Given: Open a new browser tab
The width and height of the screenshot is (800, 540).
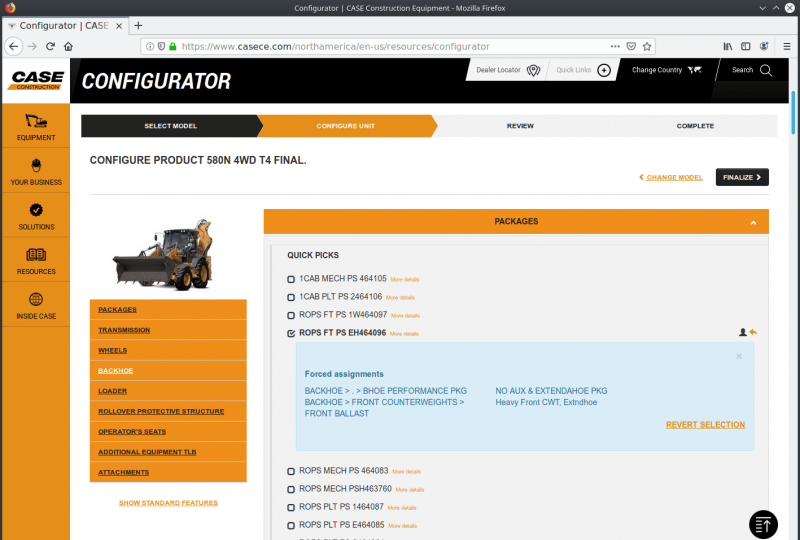Looking at the screenshot, I should [x=138, y=26].
